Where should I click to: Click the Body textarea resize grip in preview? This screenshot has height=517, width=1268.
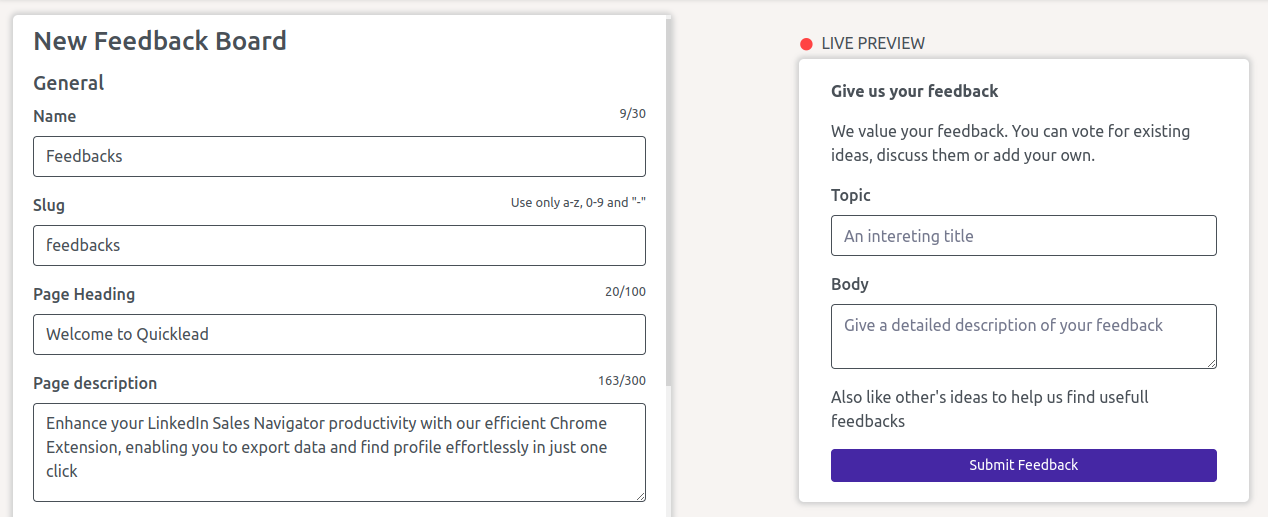pos(1210,362)
